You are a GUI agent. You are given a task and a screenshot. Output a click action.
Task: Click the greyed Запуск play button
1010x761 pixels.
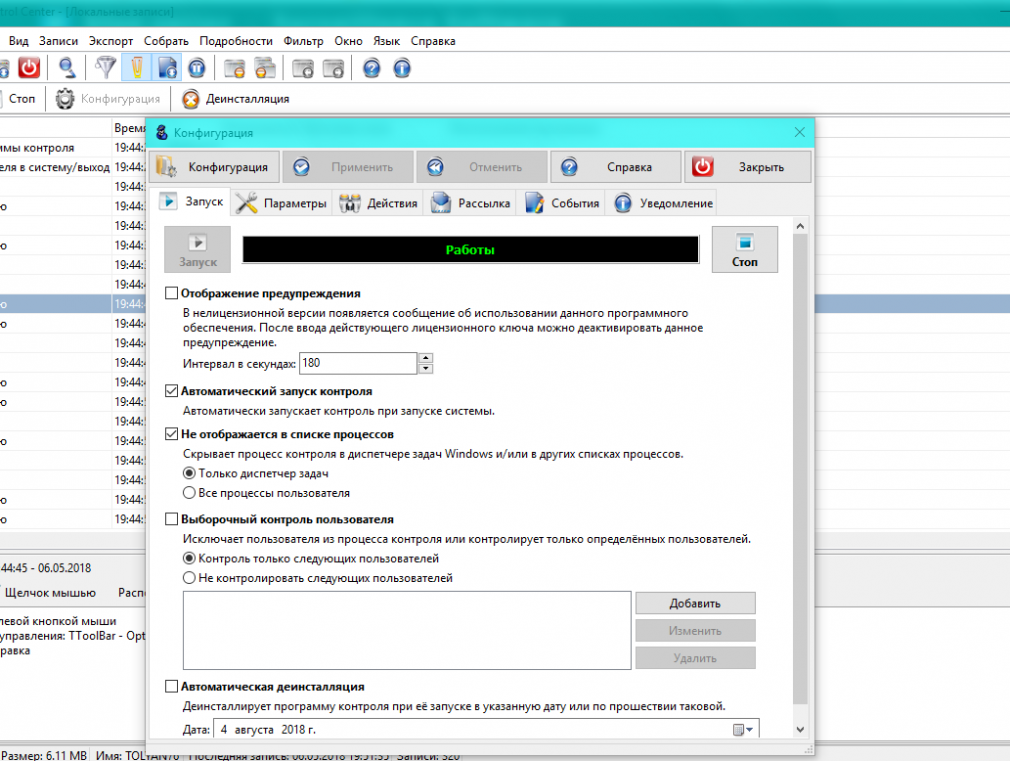[197, 249]
